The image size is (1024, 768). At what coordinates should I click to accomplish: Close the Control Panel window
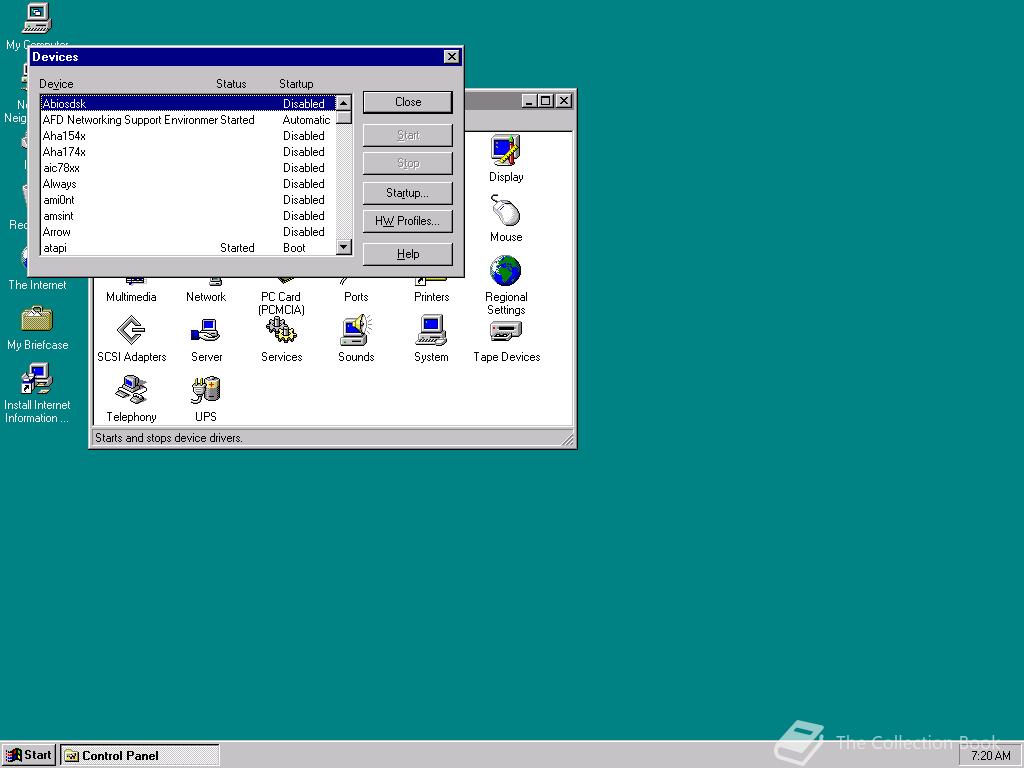click(x=564, y=101)
